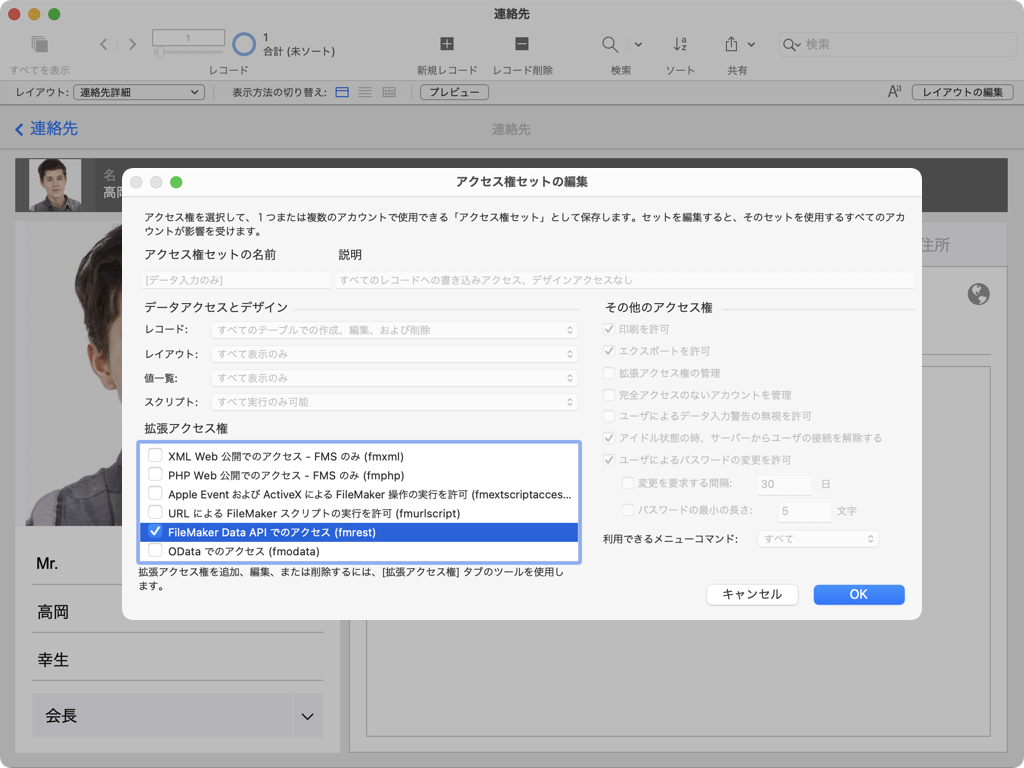Click the quick find 検索 field

[x=897, y=44]
